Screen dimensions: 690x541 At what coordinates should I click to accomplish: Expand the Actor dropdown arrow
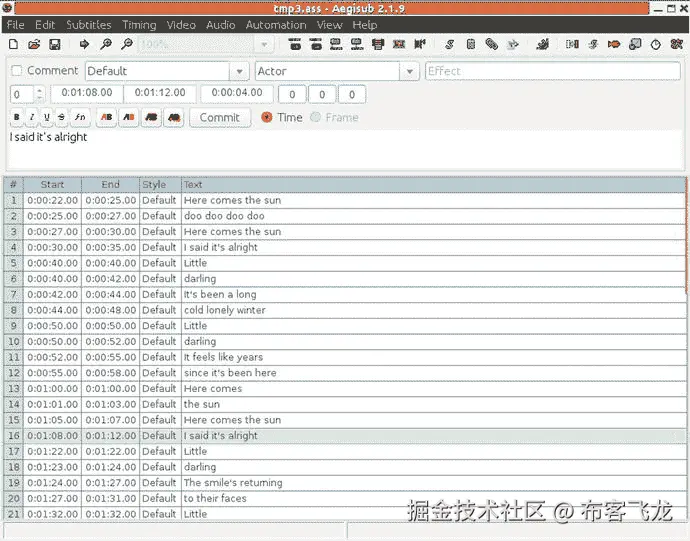click(x=410, y=71)
